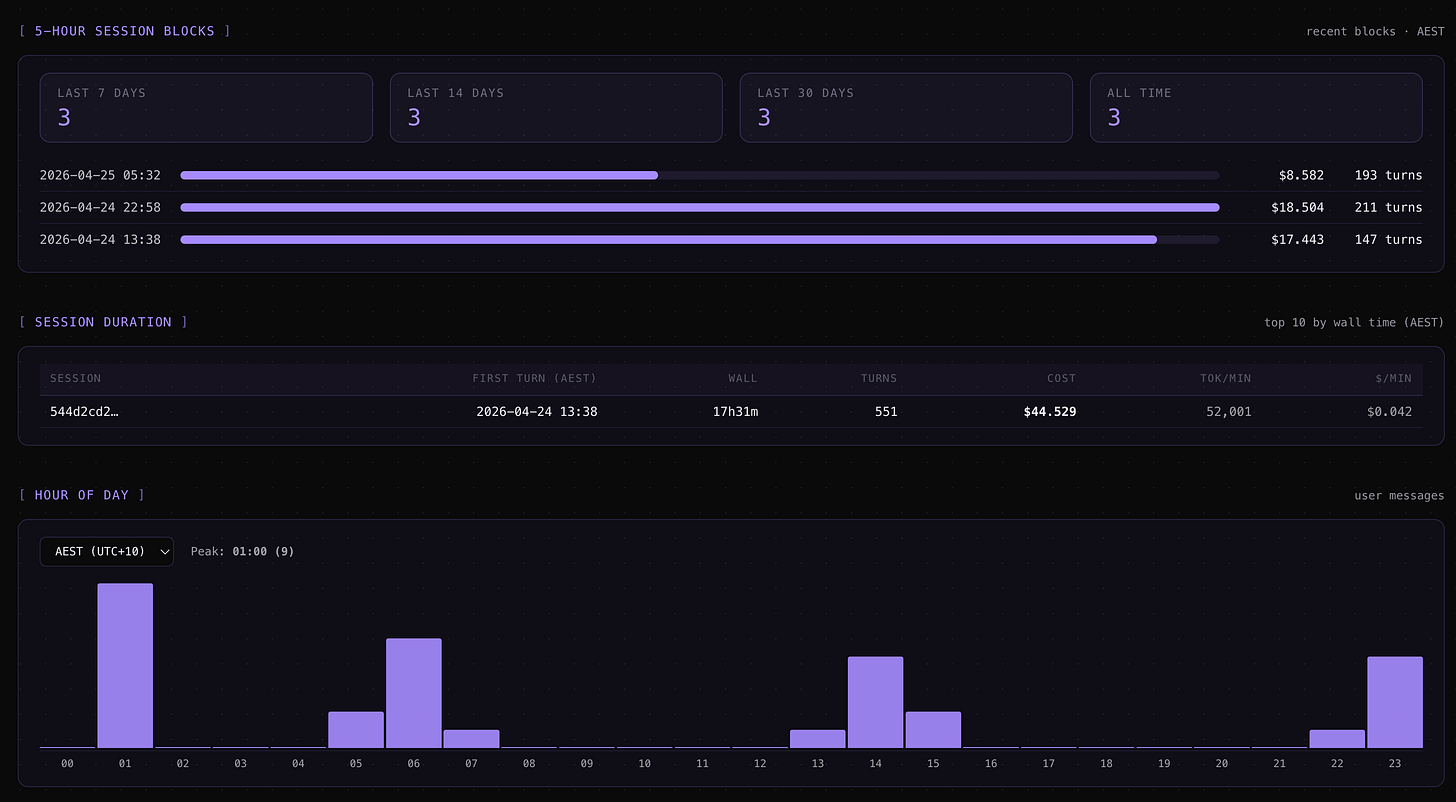Click the 5-HOUR SESSION BLOCKS section heading
Viewport: 1456px width, 802px height.
coord(125,31)
